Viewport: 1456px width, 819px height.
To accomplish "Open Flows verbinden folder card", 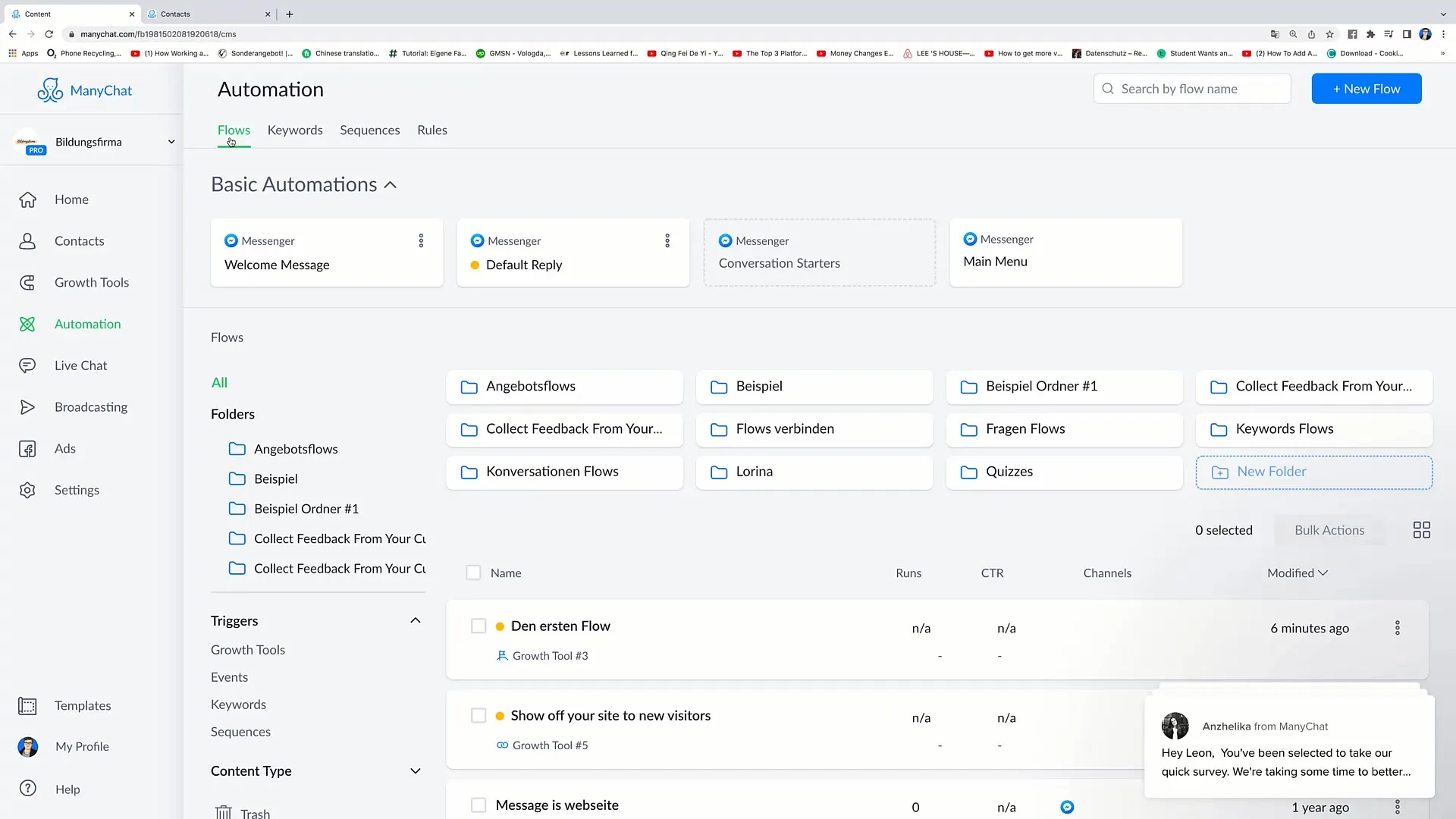I will pos(814,429).
